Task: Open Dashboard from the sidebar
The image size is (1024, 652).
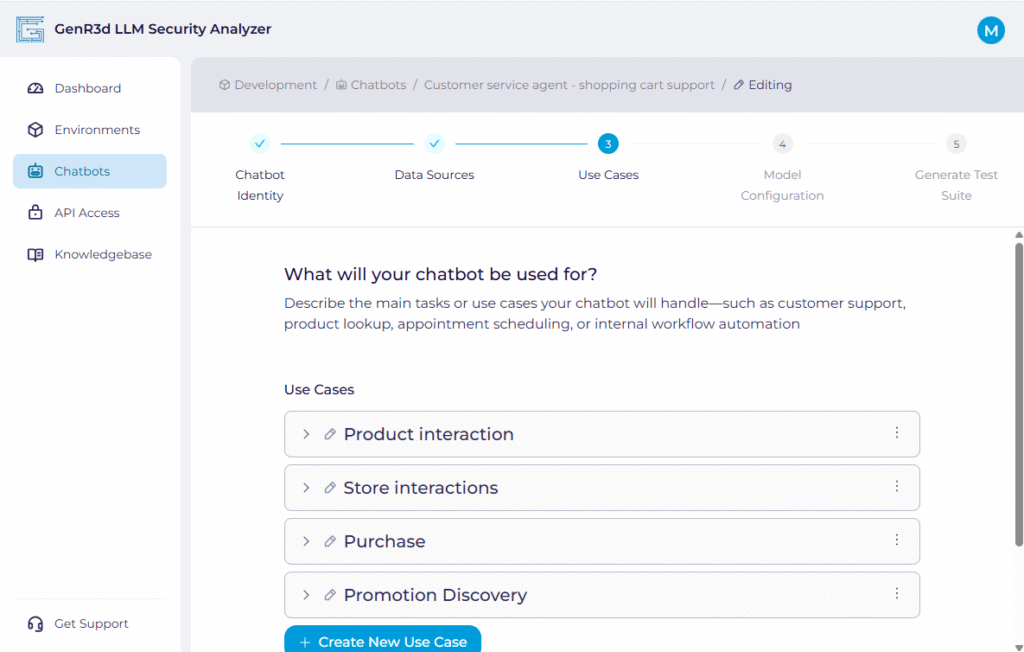Action: pyautogui.click(x=88, y=88)
